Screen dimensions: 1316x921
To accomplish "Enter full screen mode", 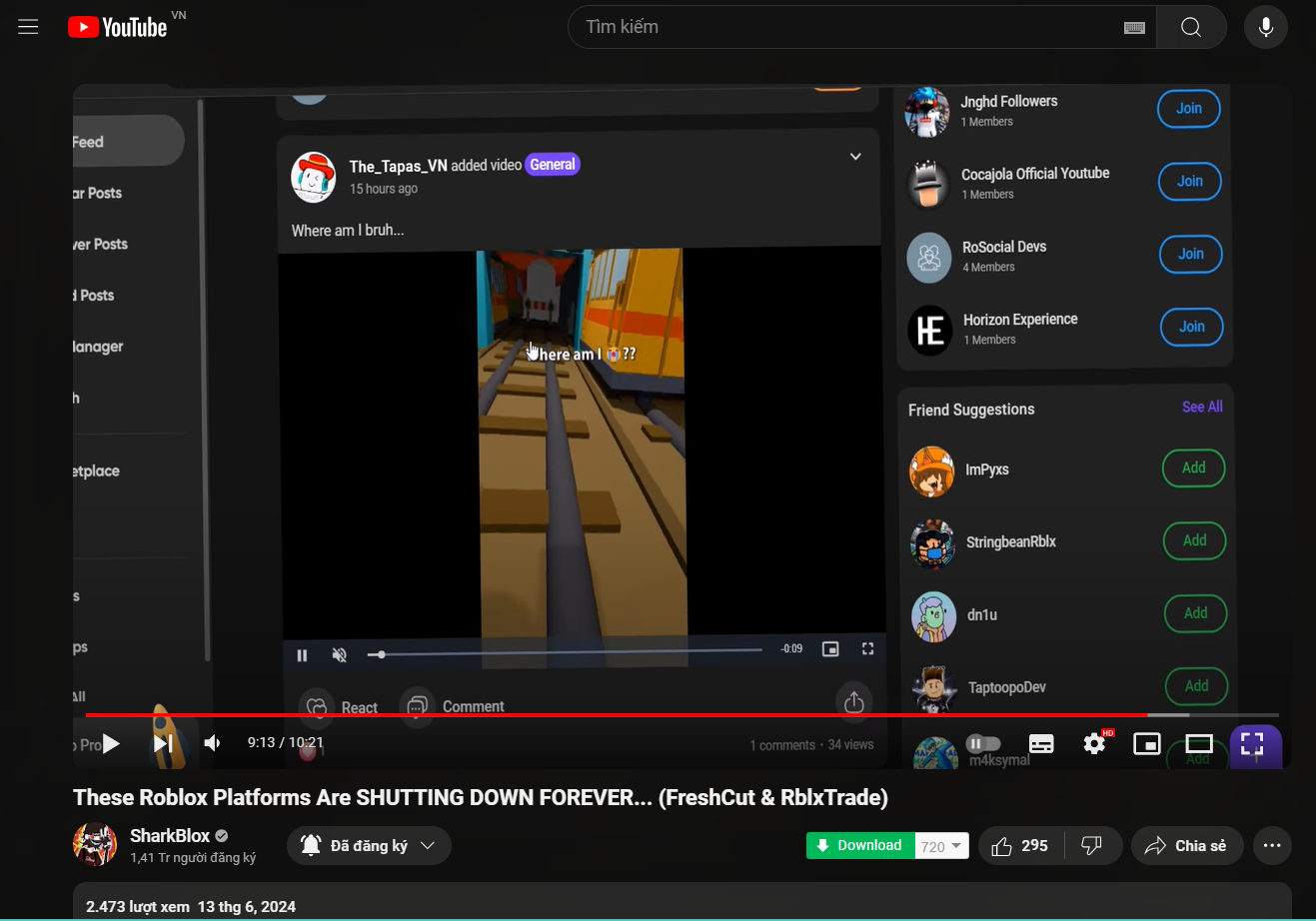I will click(1253, 743).
